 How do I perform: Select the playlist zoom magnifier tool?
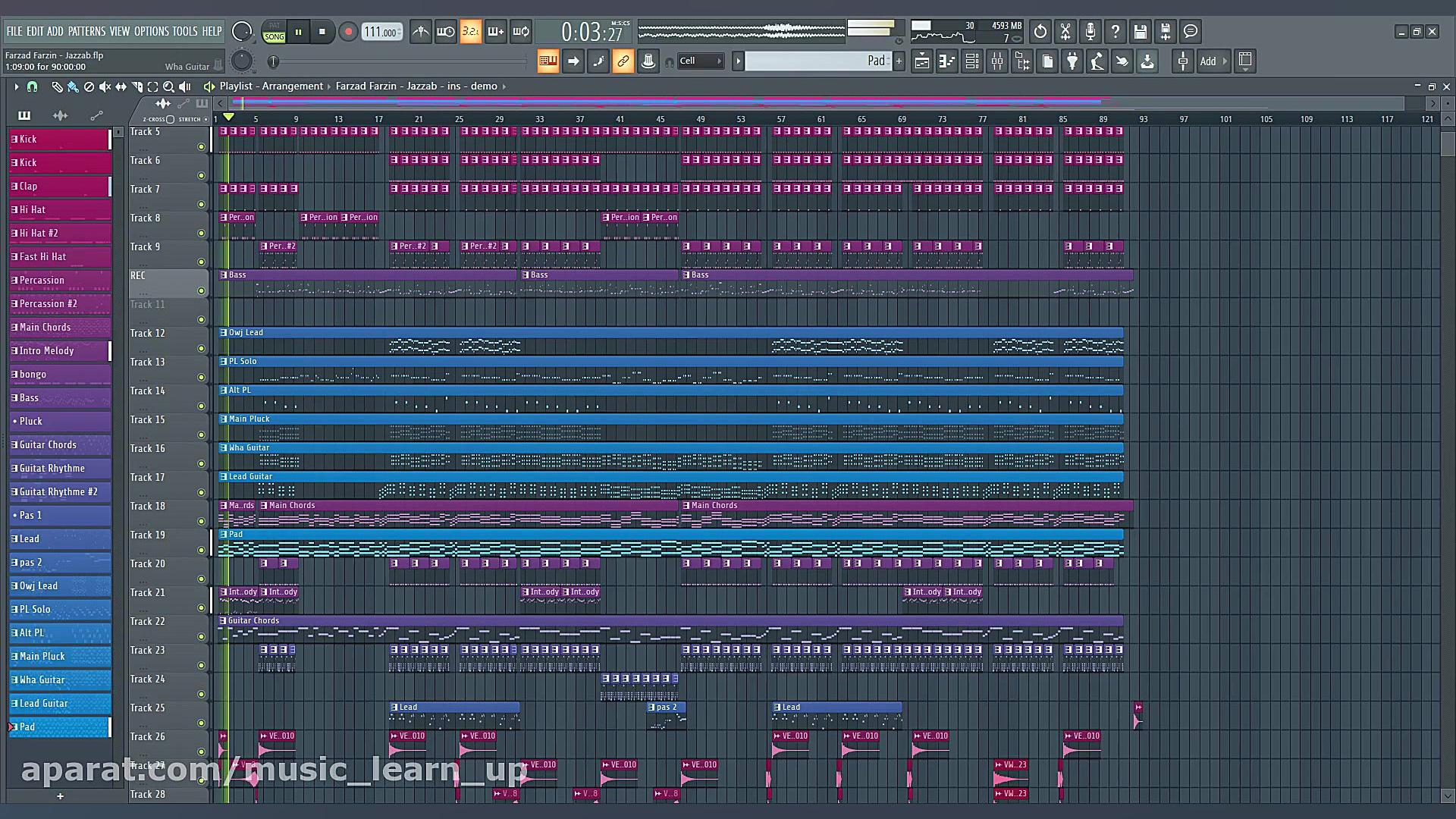[x=168, y=86]
